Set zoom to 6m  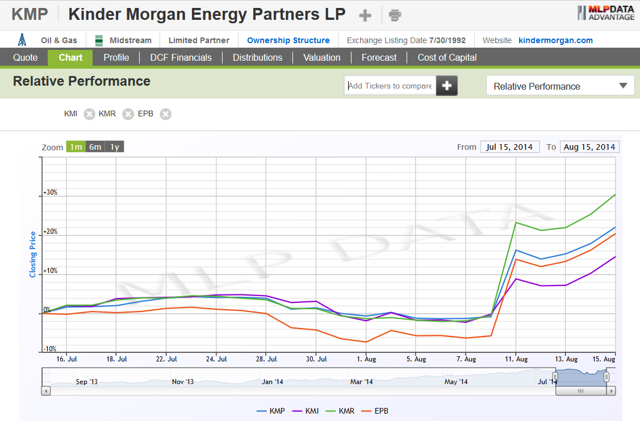tap(95, 147)
